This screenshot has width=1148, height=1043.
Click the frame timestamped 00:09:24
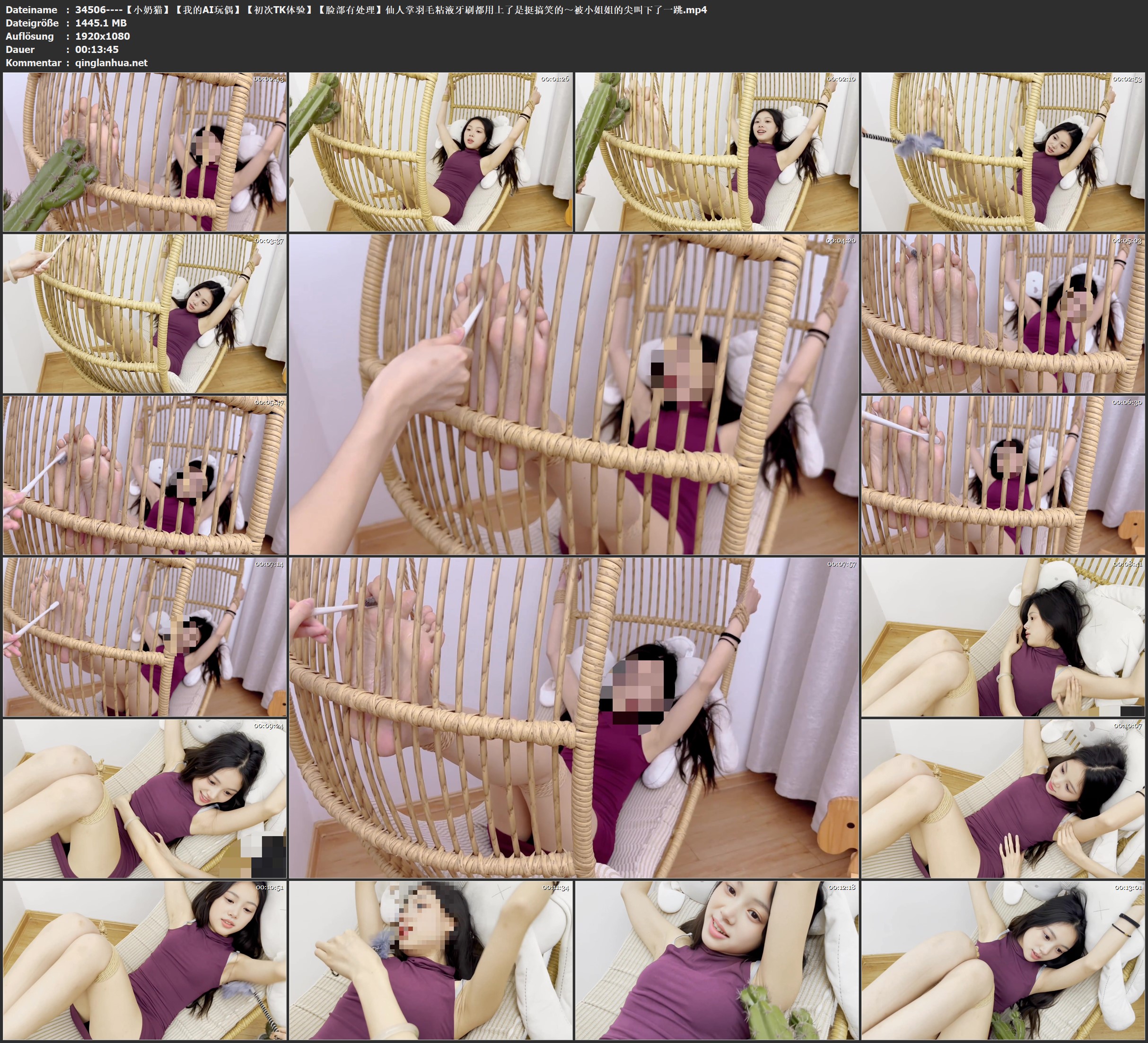click(x=145, y=798)
